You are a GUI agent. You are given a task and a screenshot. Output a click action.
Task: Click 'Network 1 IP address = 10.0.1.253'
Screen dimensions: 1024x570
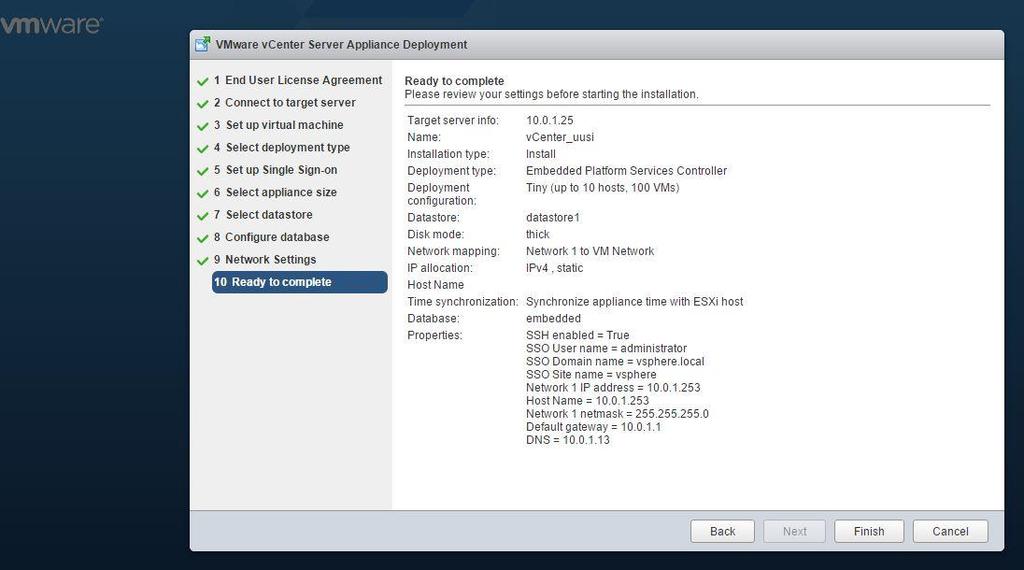[x=613, y=387]
